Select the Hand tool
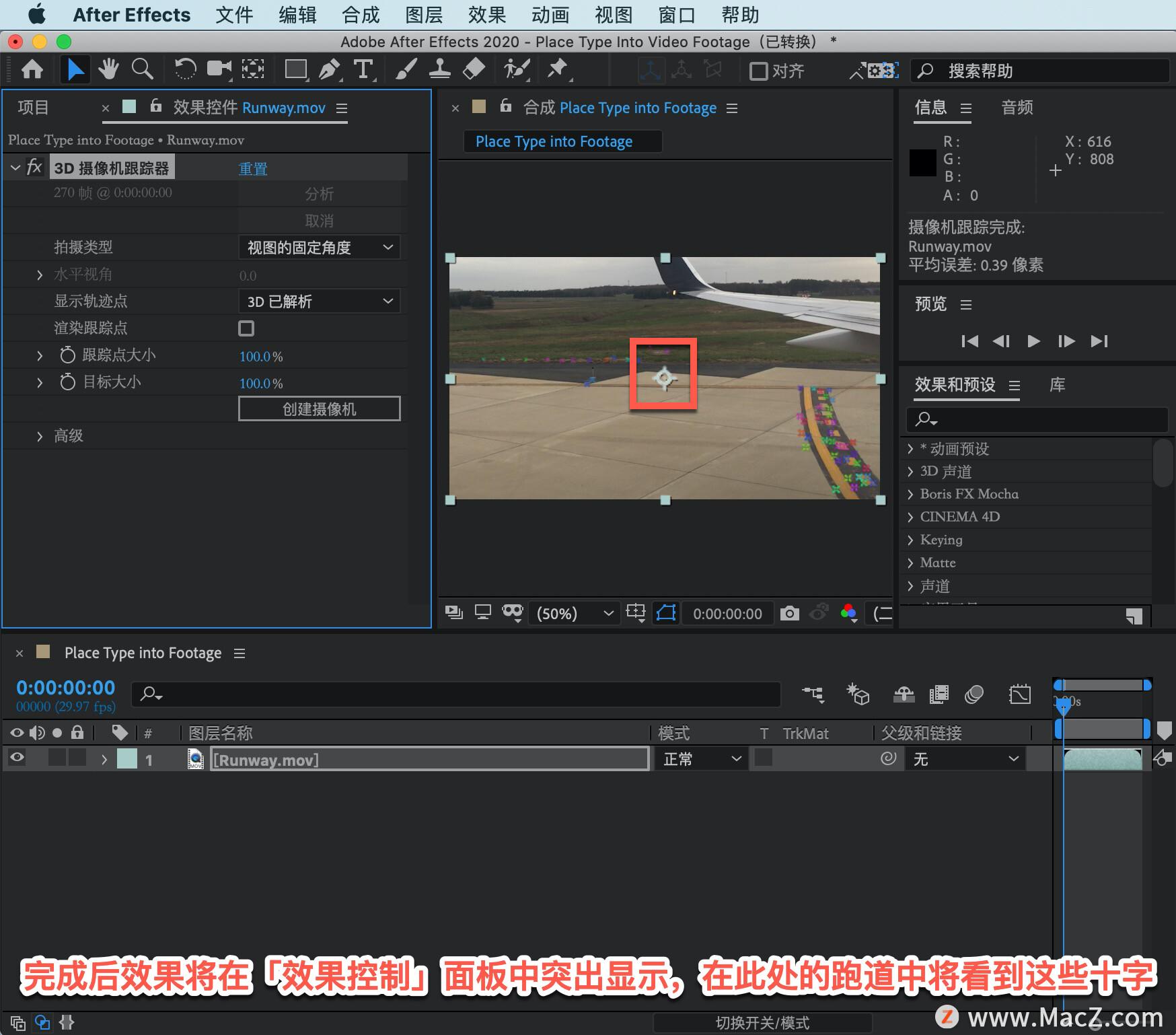 pyautogui.click(x=108, y=69)
